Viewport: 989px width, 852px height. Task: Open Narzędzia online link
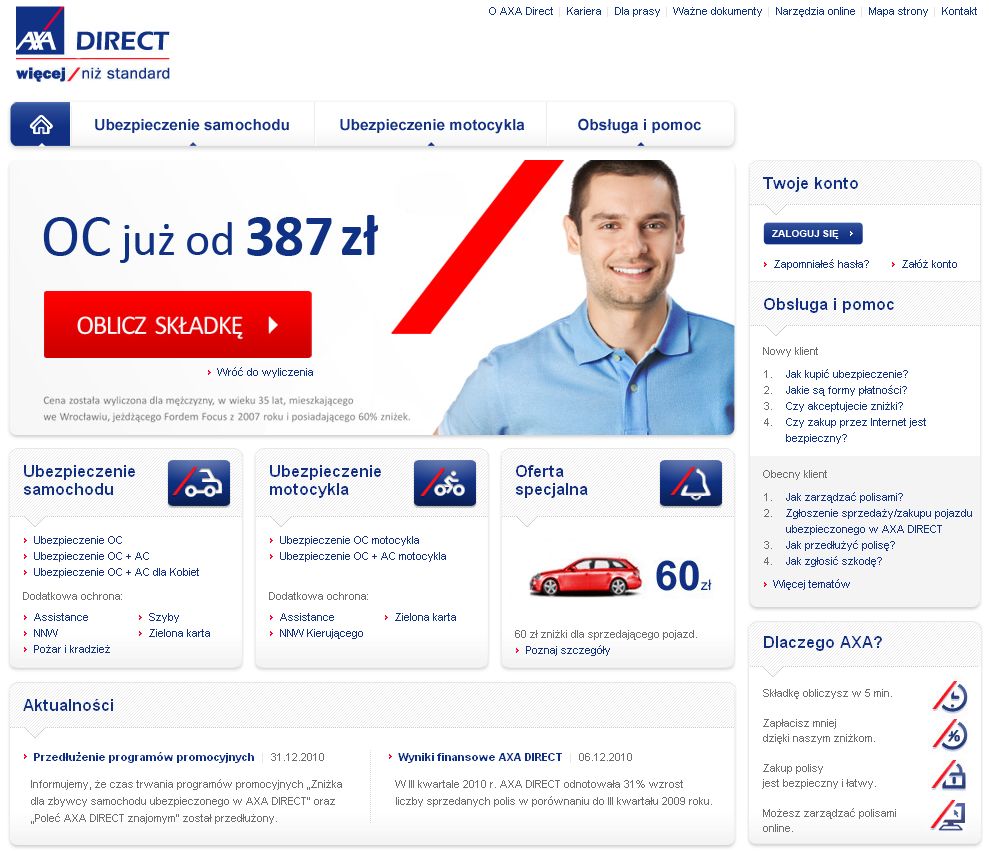[815, 11]
